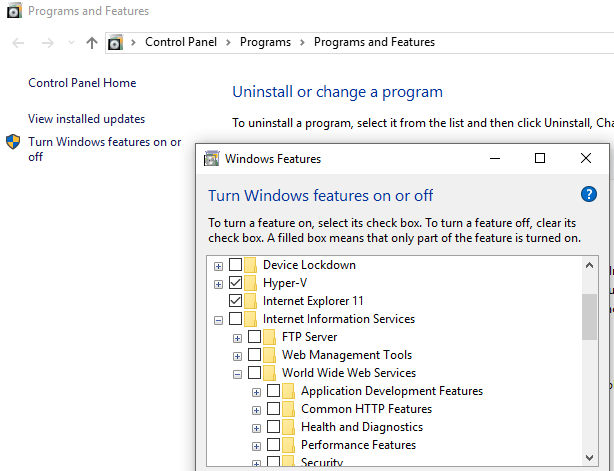Viewport: 614px width, 471px height.
Task: Open the breadcrumb chevron after Control Panel
Action: 228,42
